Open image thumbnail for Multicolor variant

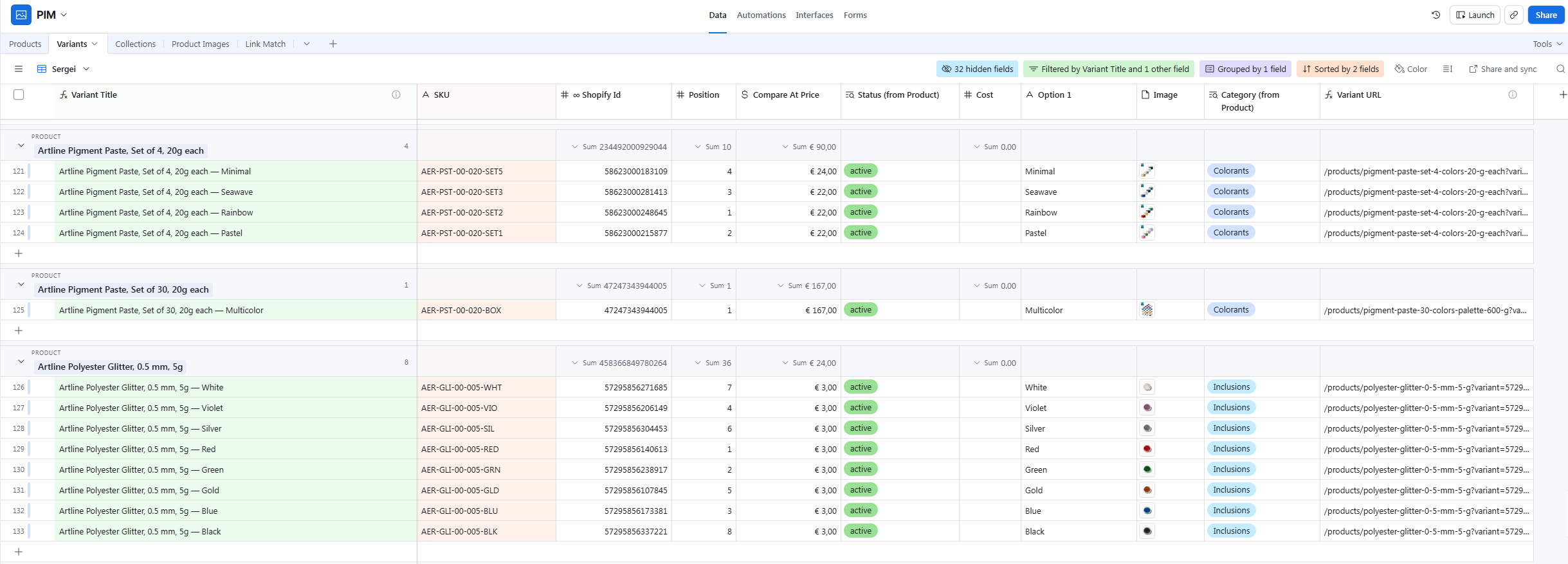(x=1147, y=310)
